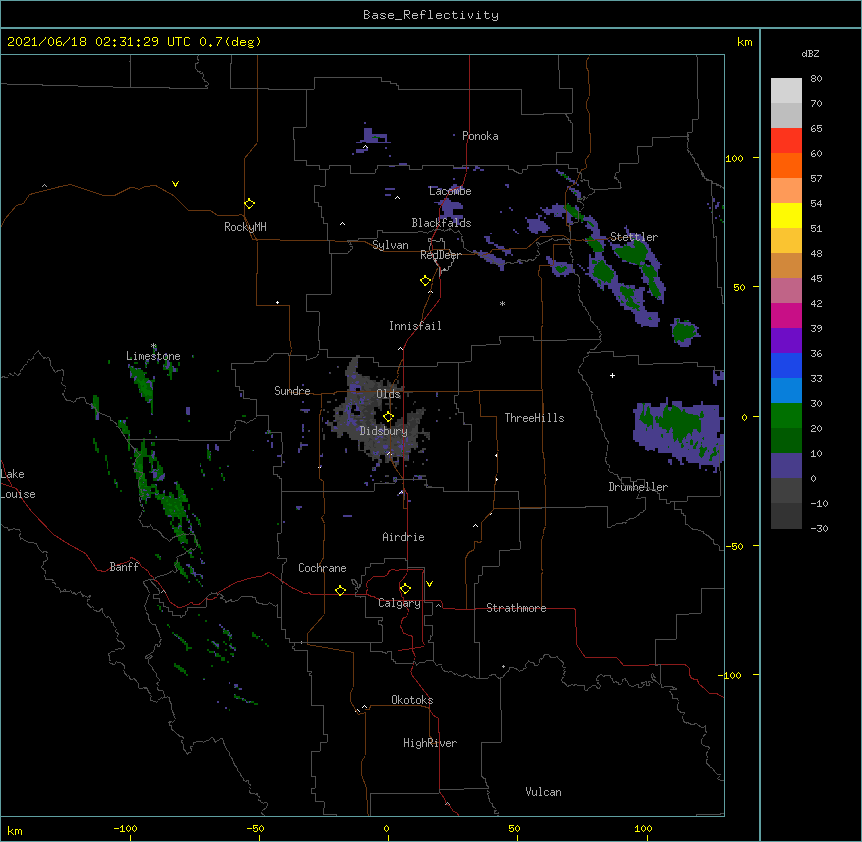862x842 pixels.
Task: Click the Innisfail city label
Action: [x=415, y=326]
